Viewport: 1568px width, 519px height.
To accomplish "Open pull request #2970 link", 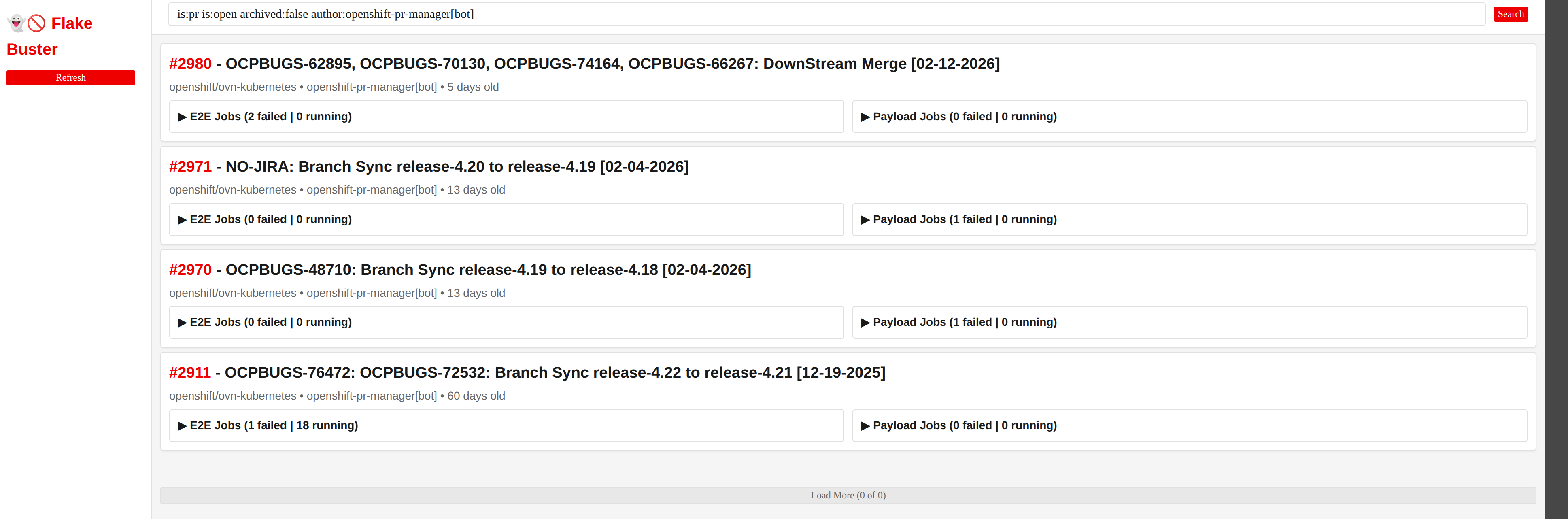I will 190,270.
